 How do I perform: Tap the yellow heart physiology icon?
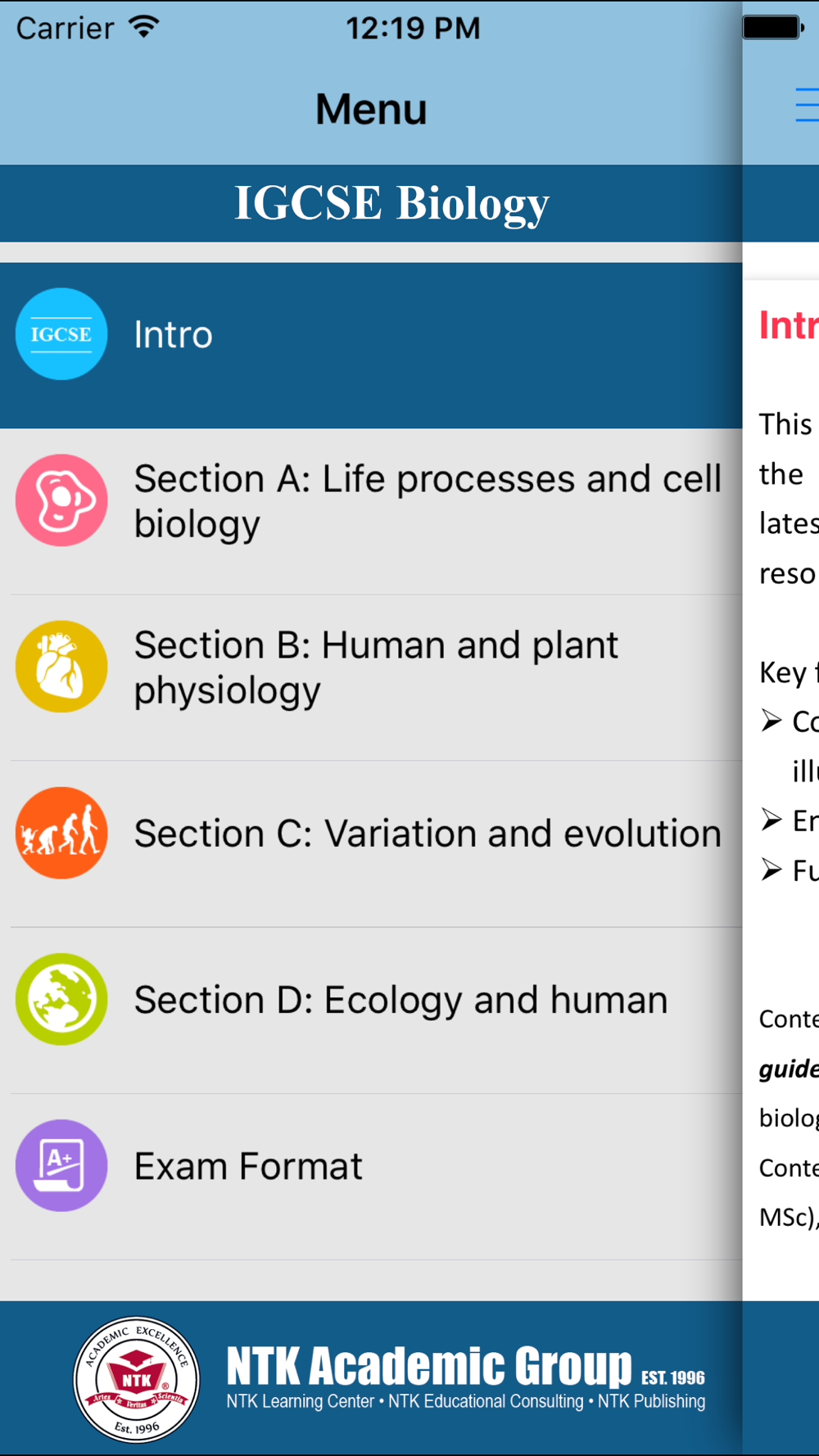(x=61, y=667)
